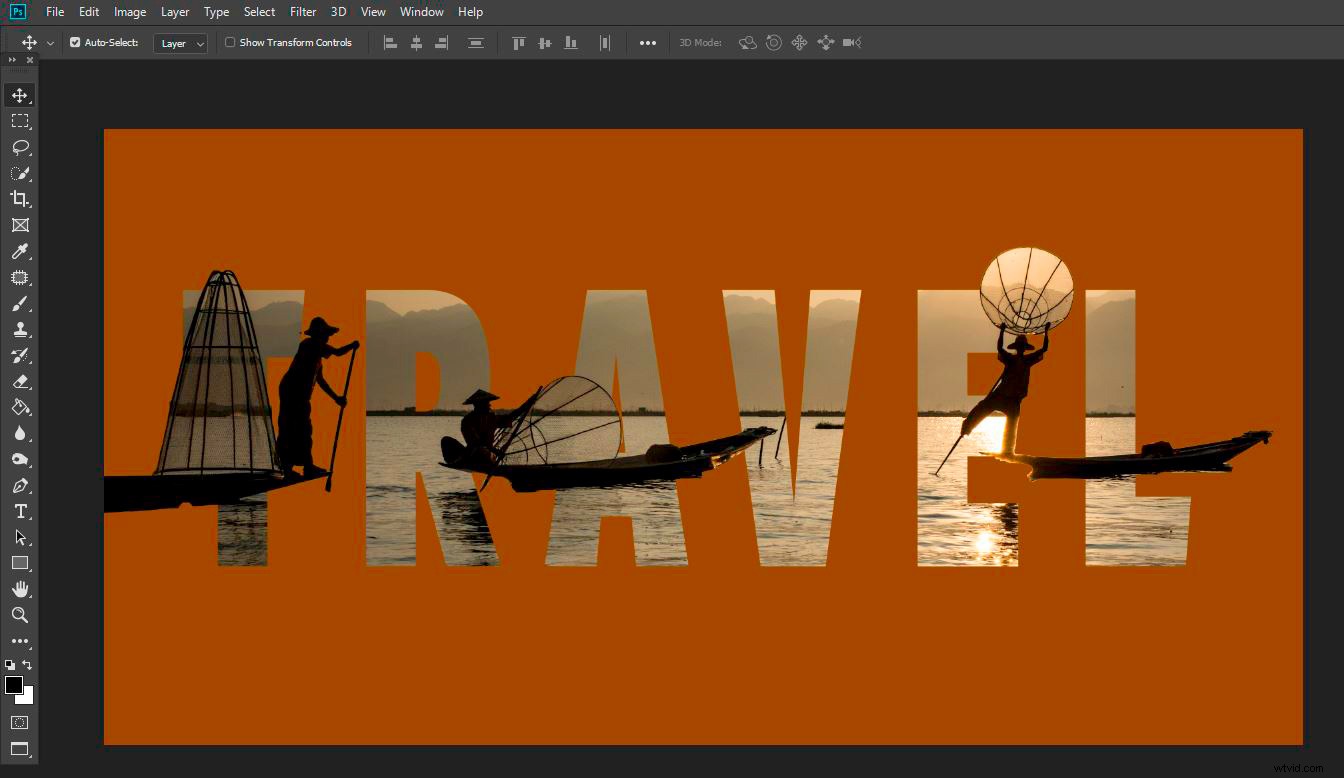The image size is (1344, 778).
Task: Select the Move tool
Action: point(20,95)
